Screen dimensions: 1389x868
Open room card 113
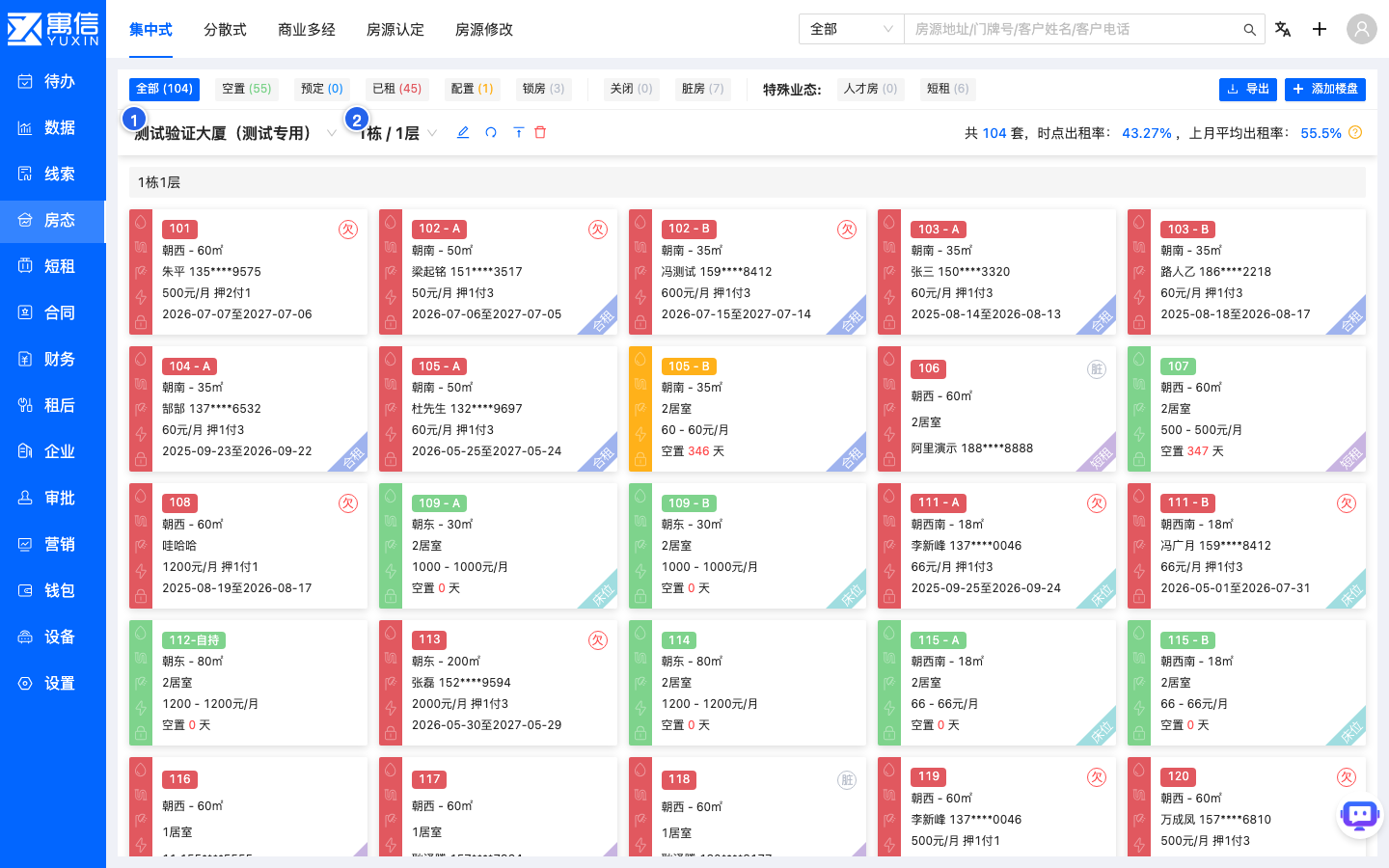[x=498, y=683]
